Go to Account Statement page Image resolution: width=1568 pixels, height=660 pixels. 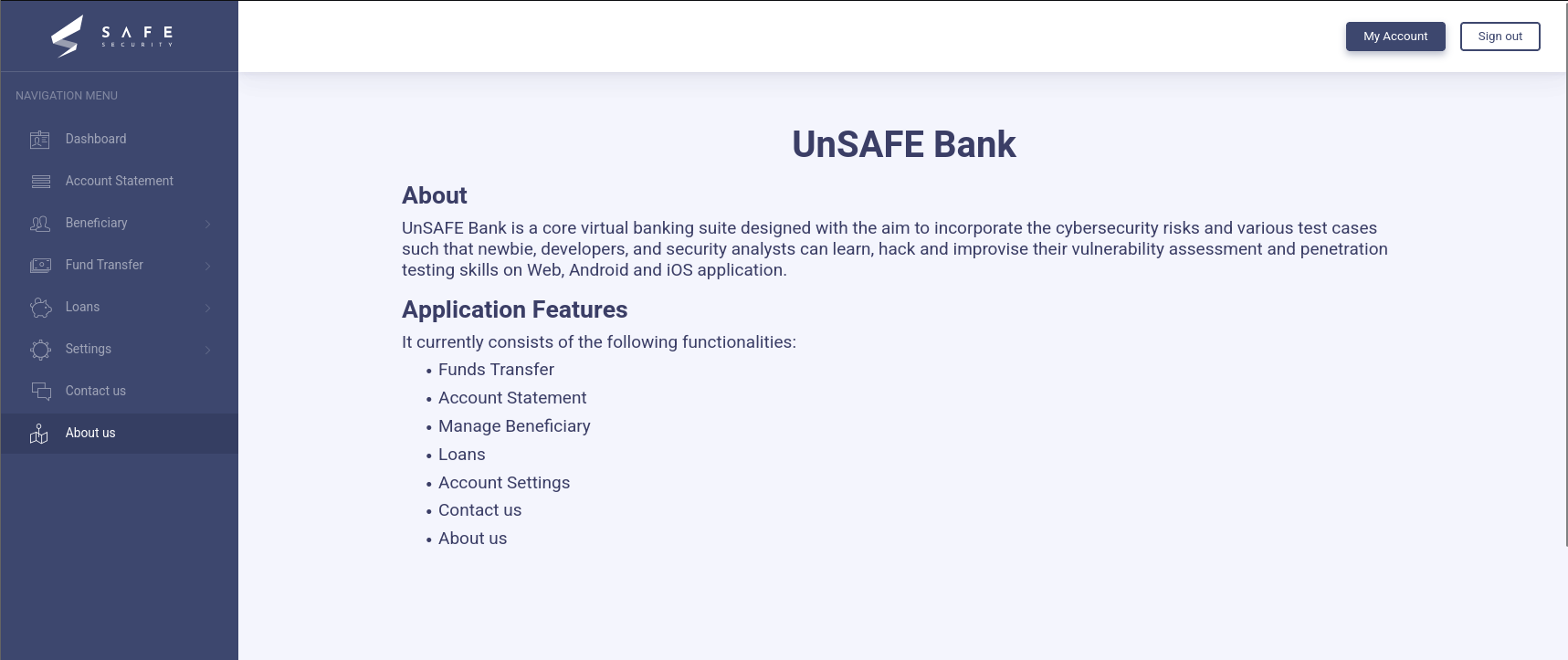[x=119, y=181]
